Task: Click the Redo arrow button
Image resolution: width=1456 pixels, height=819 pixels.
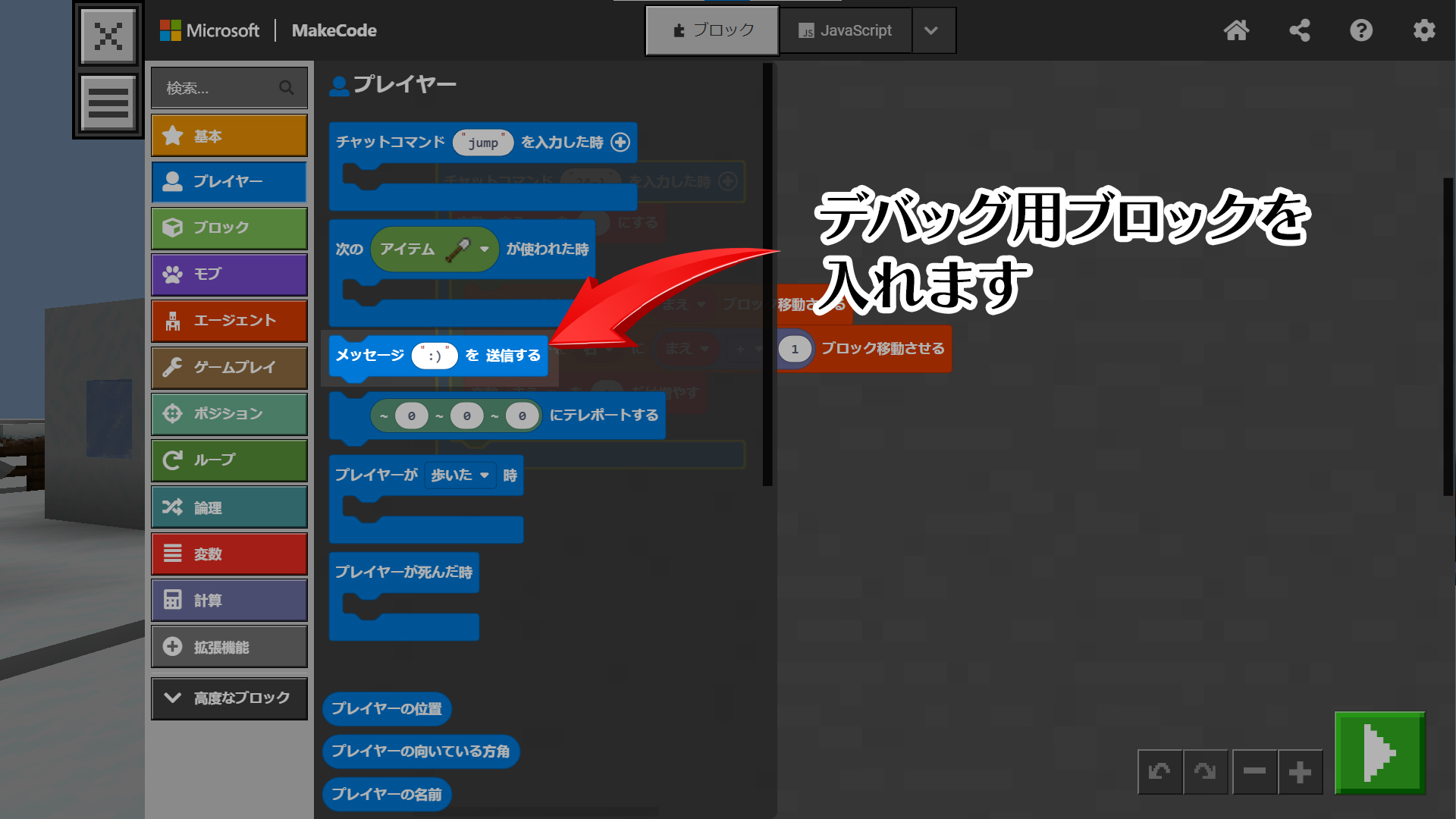Action: (1205, 772)
